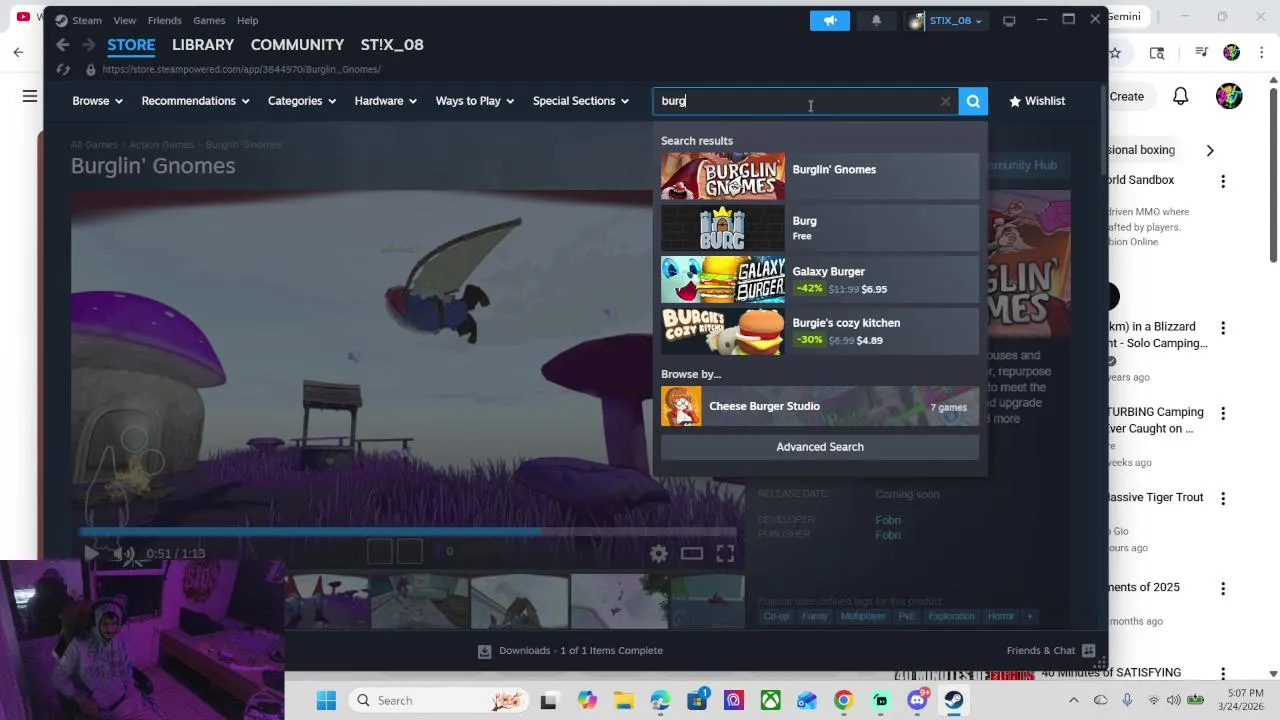Expand Ways to Play dropdown
This screenshot has width=1280, height=720.
coord(475,101)
